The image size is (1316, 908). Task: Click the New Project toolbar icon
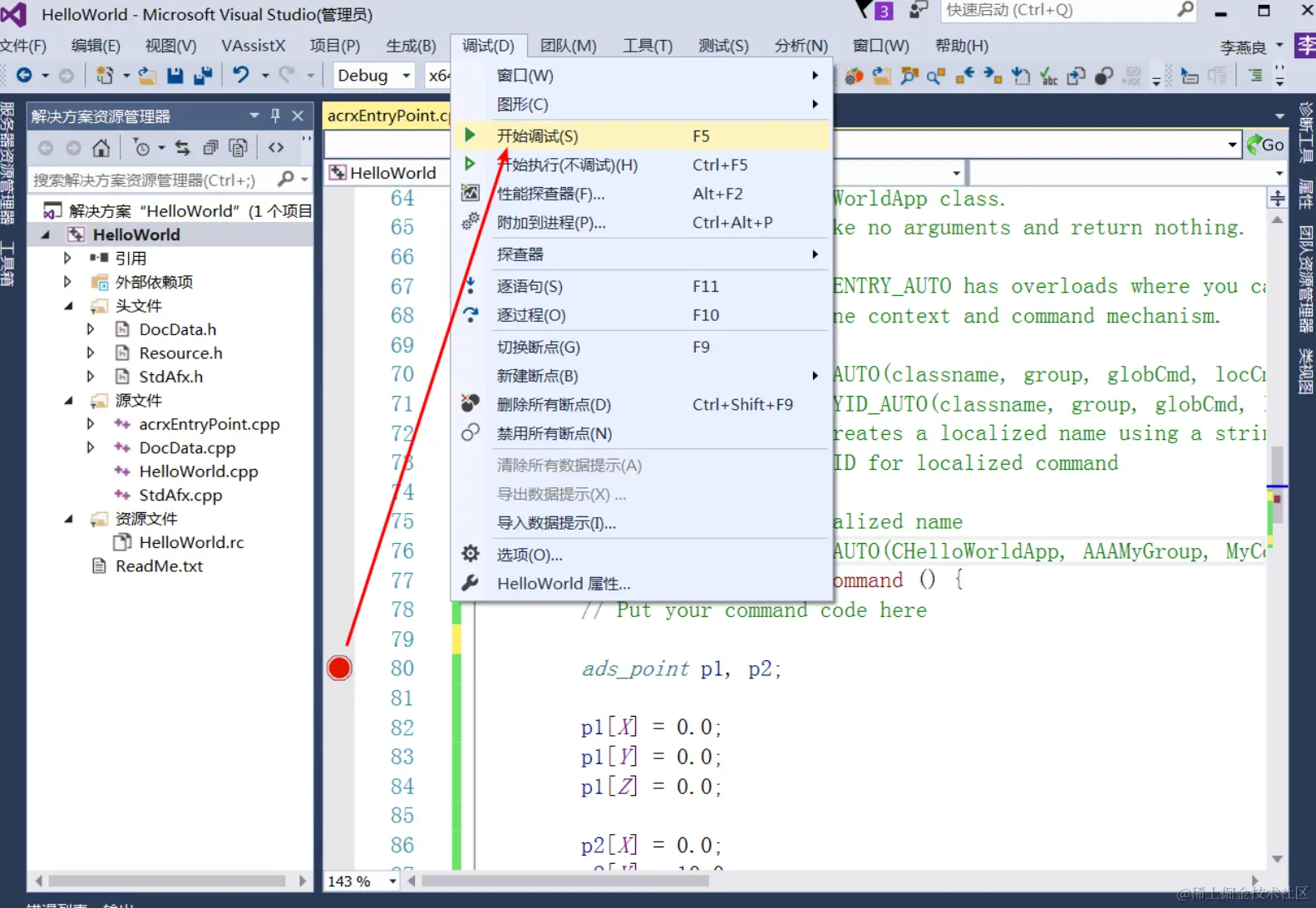point(104,76)
